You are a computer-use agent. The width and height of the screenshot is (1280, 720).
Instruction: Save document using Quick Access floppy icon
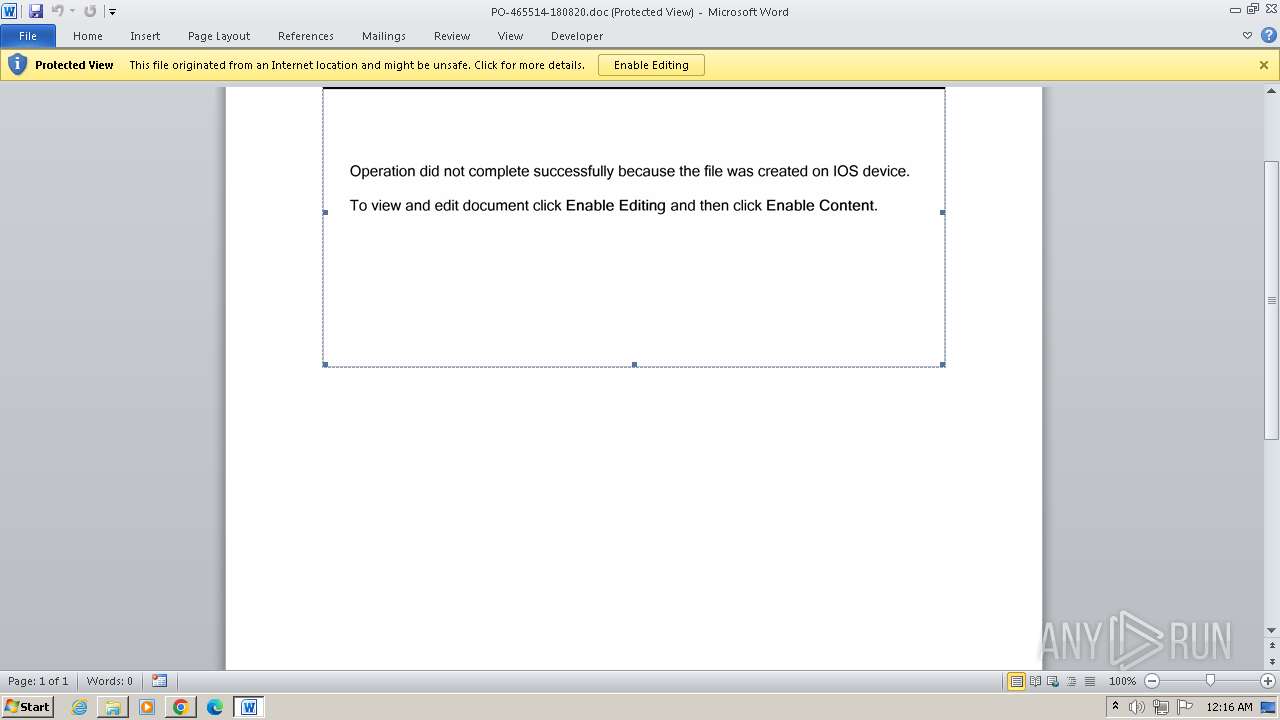point(36,11)
